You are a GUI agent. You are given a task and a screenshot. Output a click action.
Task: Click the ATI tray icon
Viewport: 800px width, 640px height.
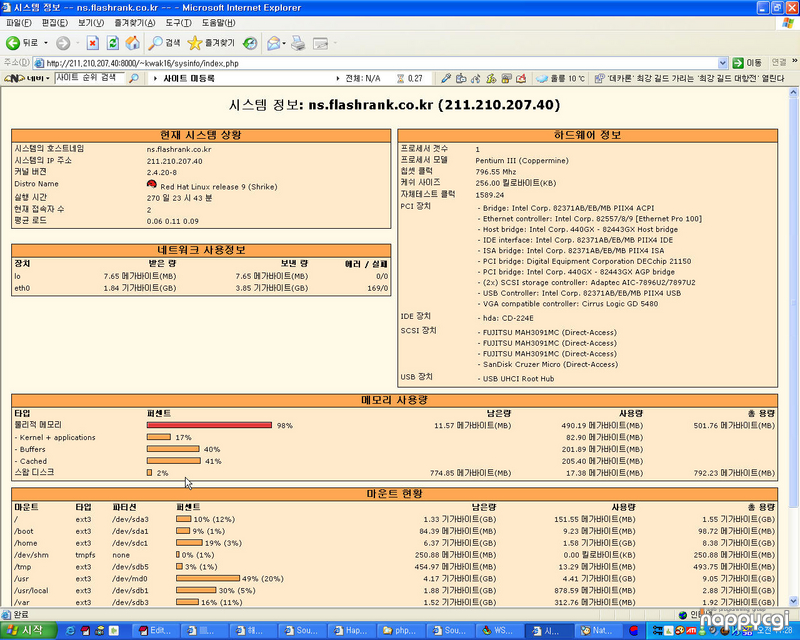(x=691, y=631)
